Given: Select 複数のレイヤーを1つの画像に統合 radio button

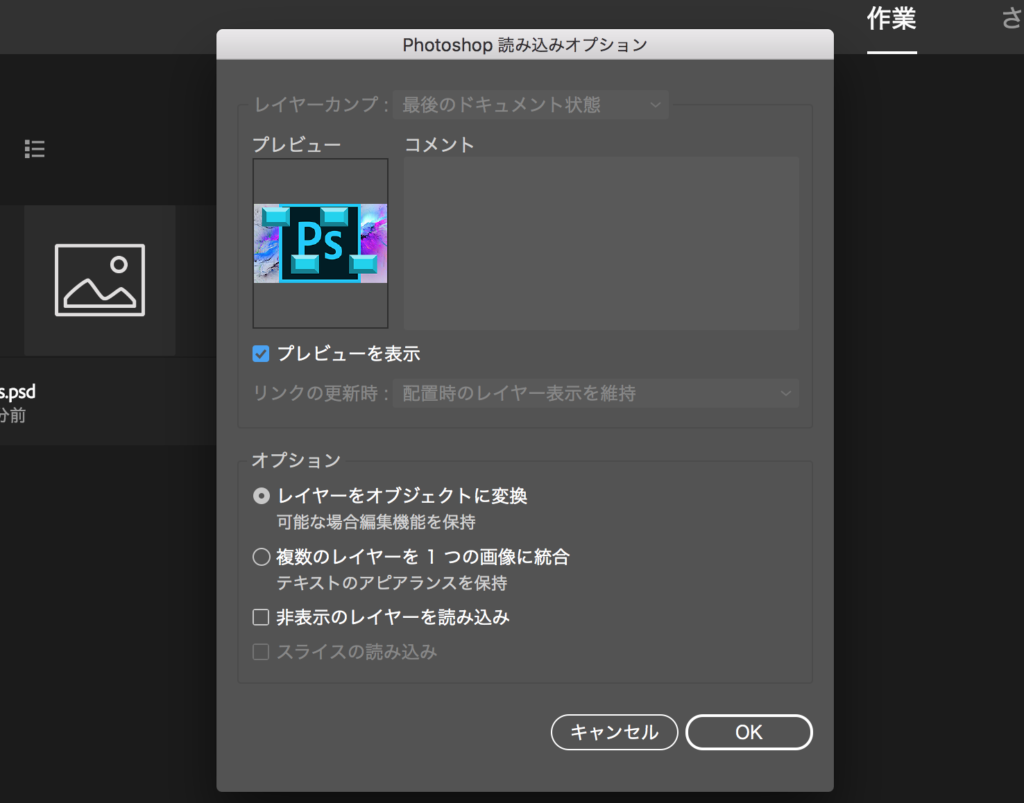Looking at the screenshot, I should (261, 557).
